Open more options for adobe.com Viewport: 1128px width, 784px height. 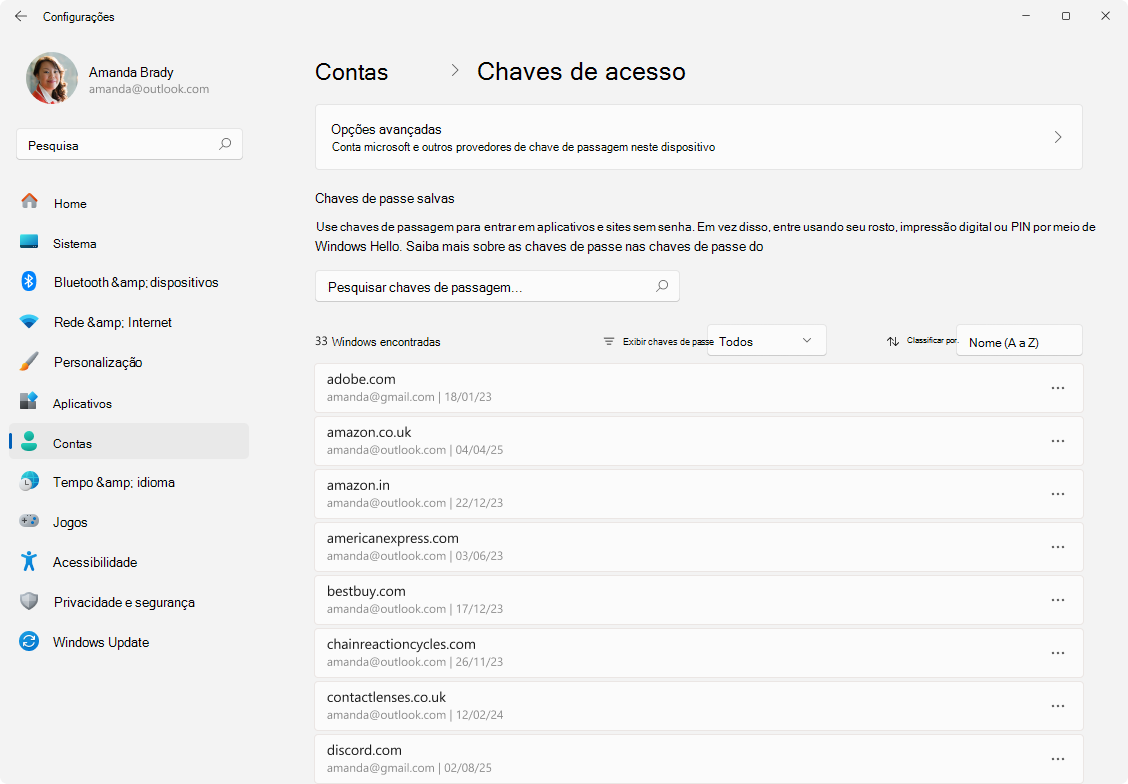pos(1058,388)
